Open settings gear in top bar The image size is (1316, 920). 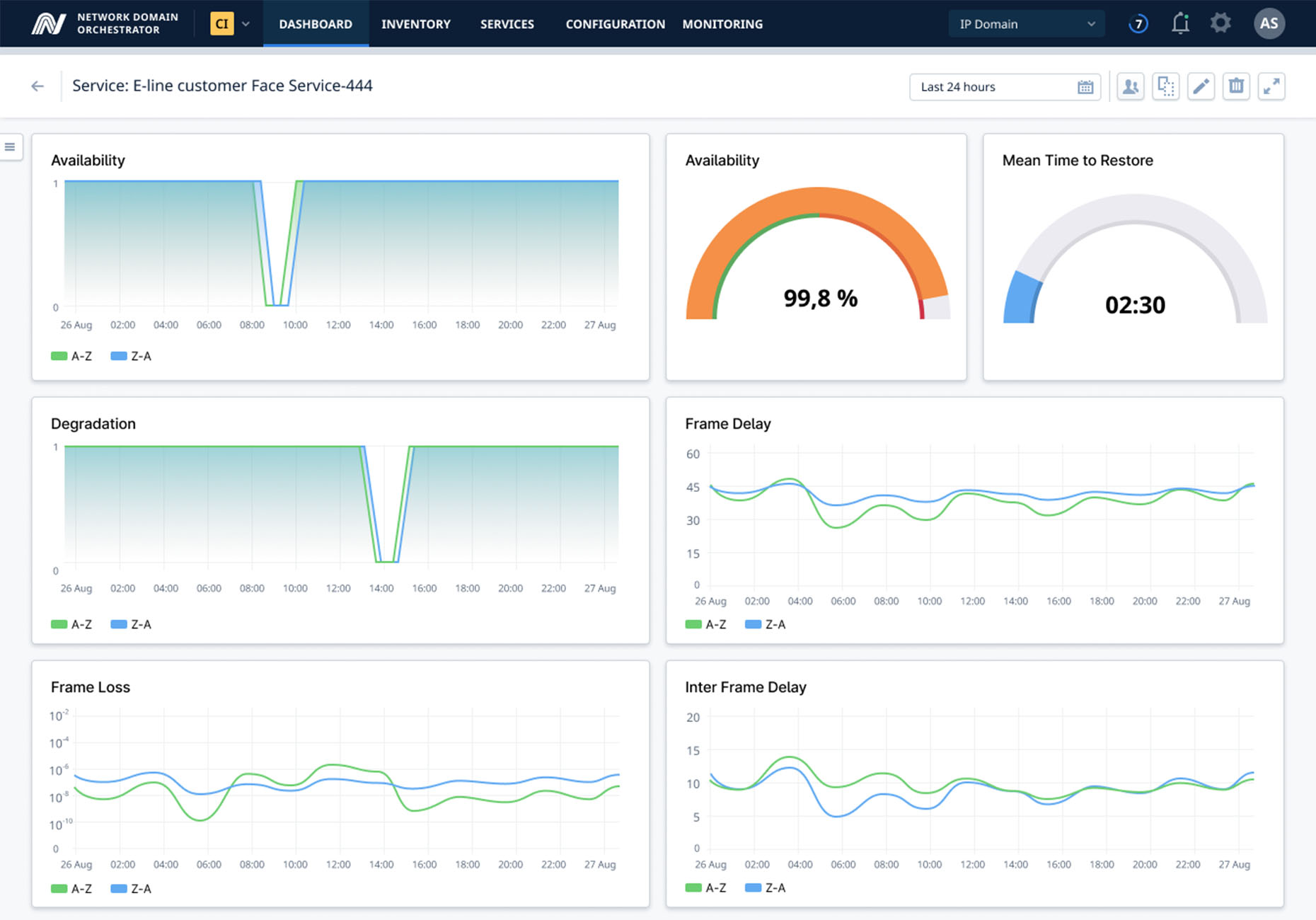click(x=1220, y=24)
